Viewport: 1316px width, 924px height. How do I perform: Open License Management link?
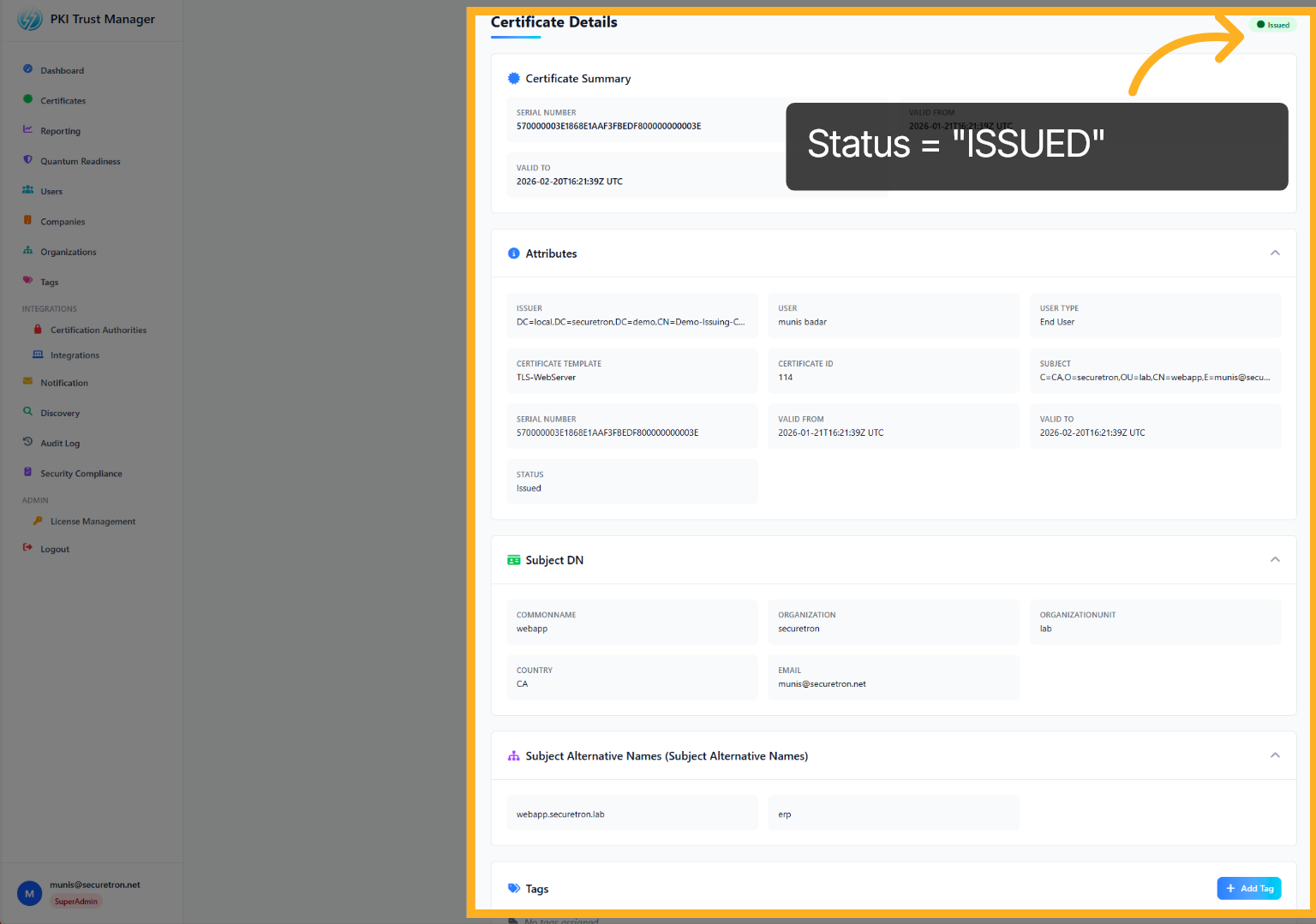(x=93, y=522)
